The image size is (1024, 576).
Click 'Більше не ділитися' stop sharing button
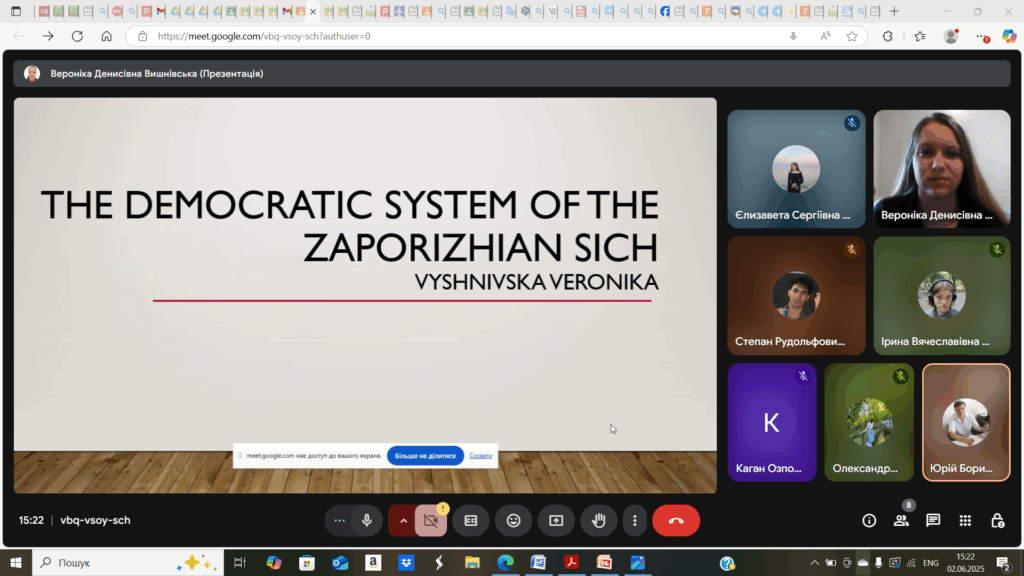(x=425, y=456)
